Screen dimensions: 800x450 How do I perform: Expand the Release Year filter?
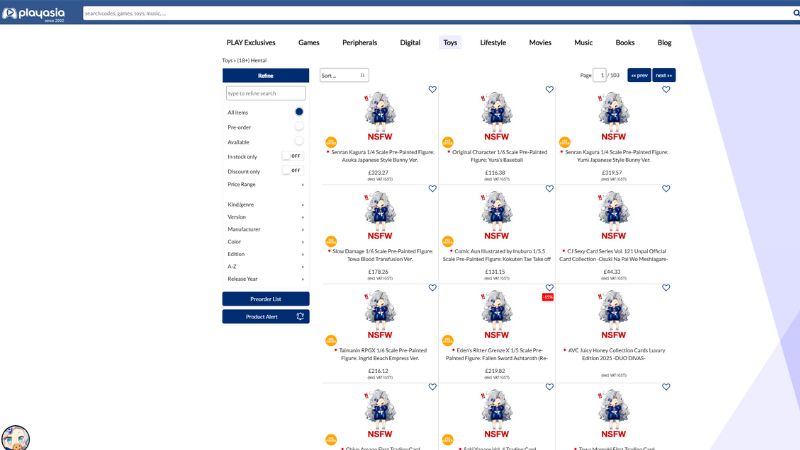pyautogui.click(x=265, y=279)
